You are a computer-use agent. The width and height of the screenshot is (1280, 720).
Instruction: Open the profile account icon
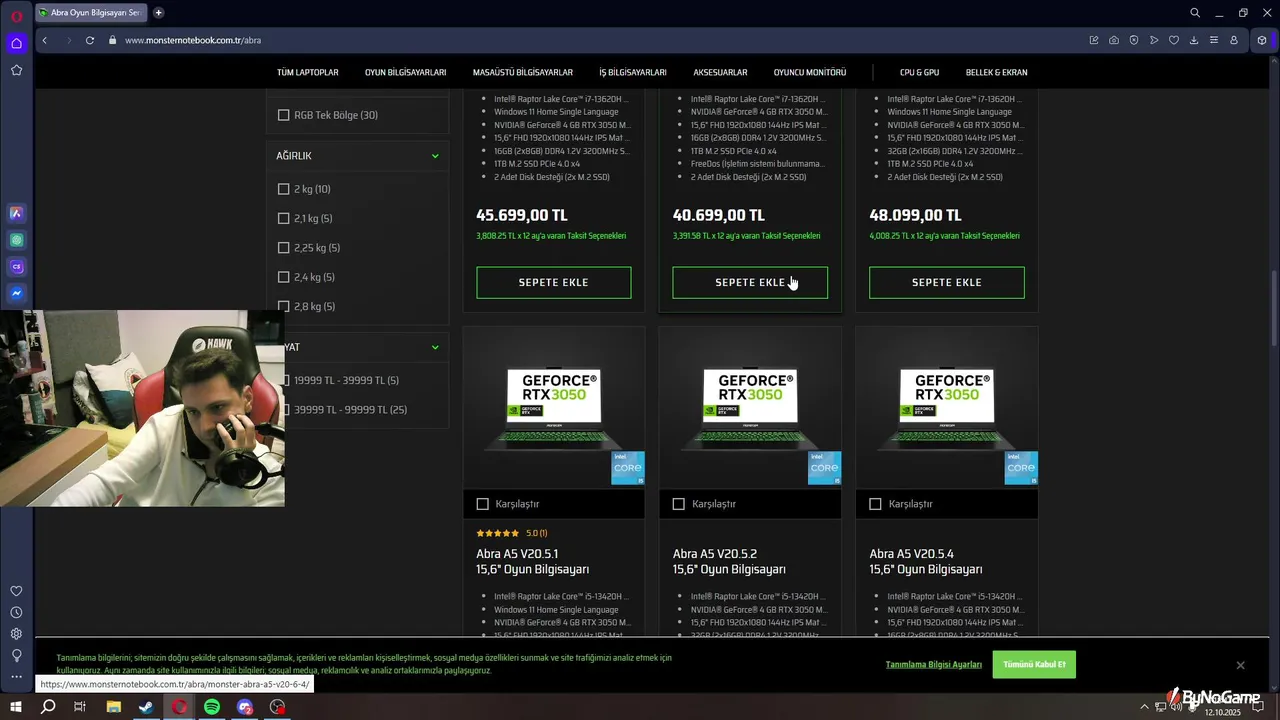click(1234, 40)
